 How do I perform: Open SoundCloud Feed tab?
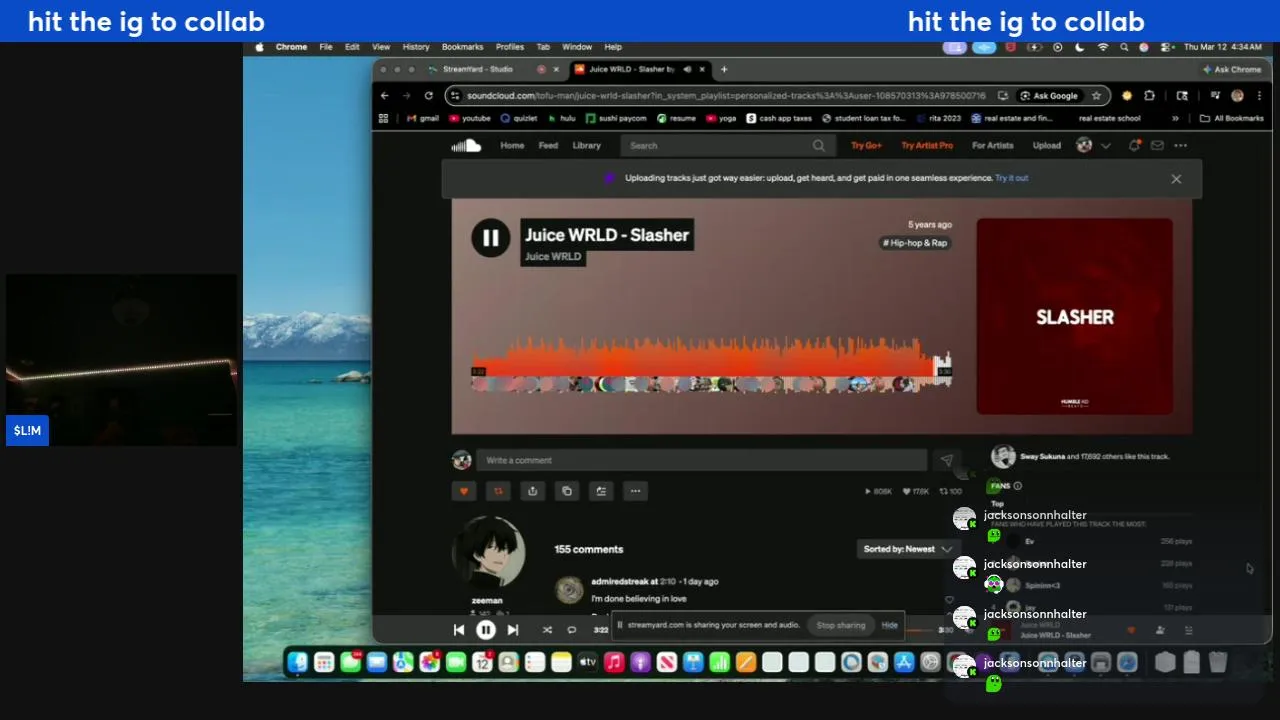click(548, 146)
